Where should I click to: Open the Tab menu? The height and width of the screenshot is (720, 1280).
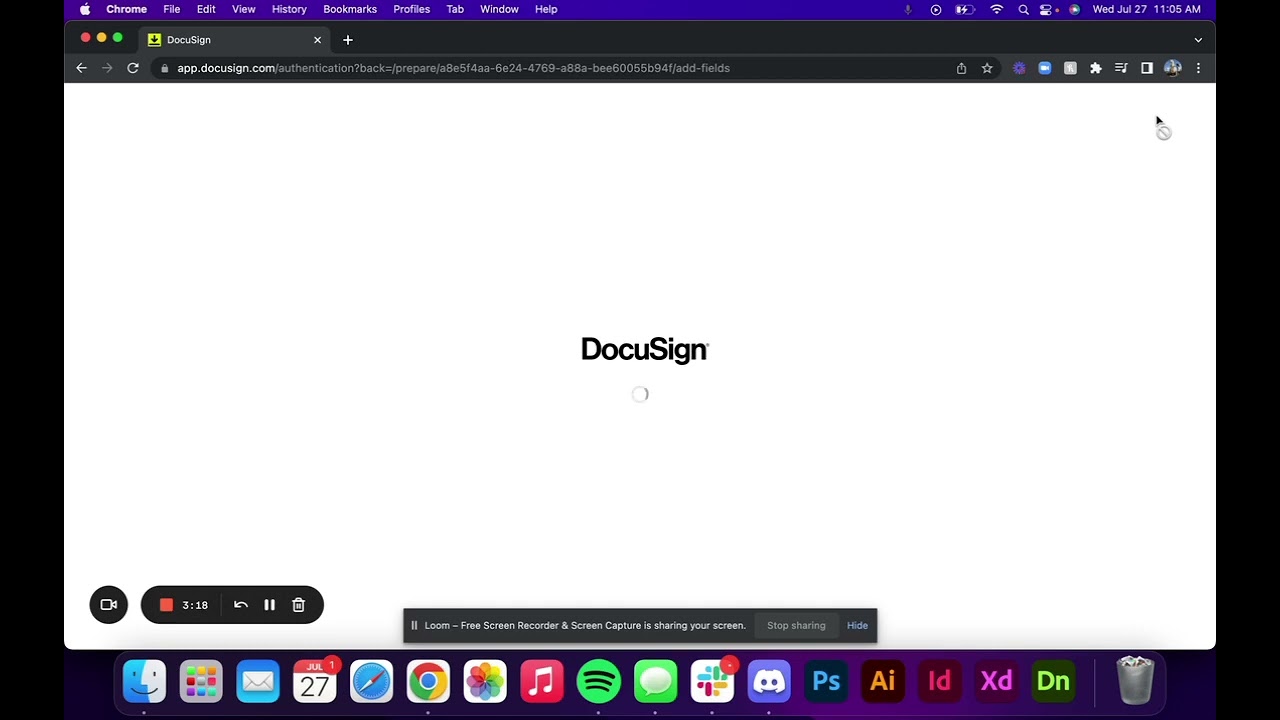tap(455, 9)
